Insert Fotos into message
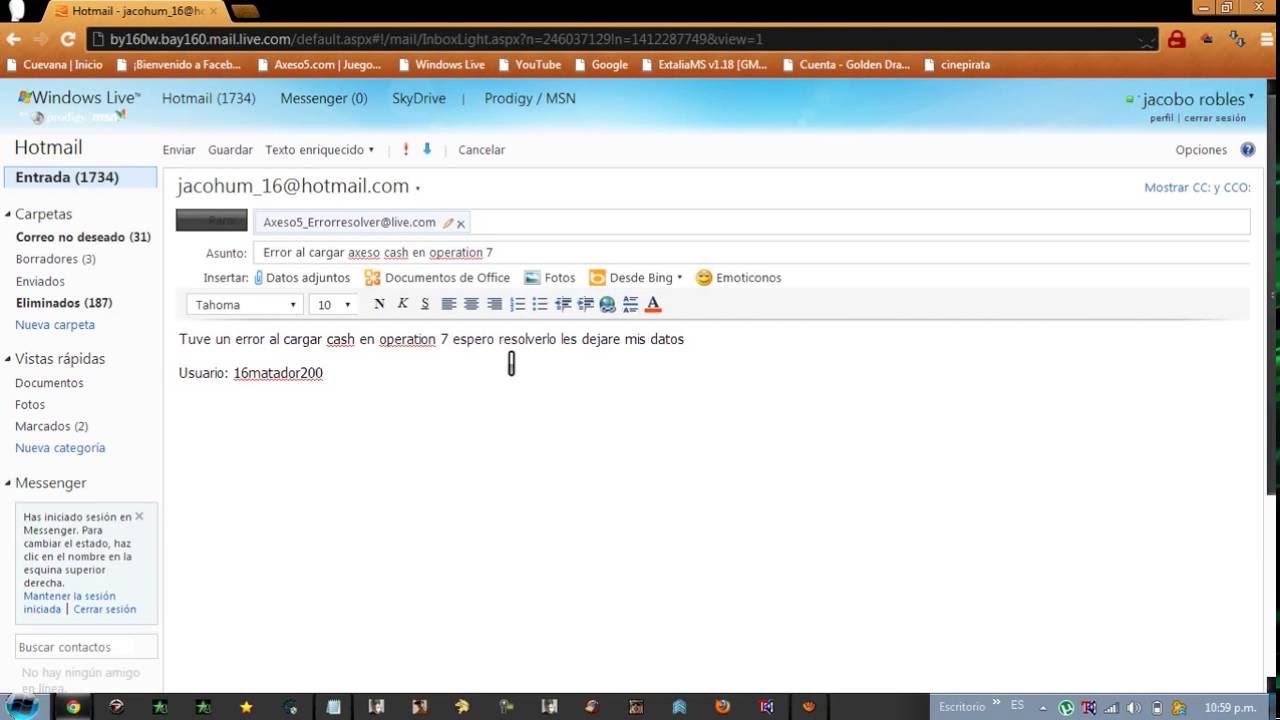1280x720 pixels. (x=550, y=278)
